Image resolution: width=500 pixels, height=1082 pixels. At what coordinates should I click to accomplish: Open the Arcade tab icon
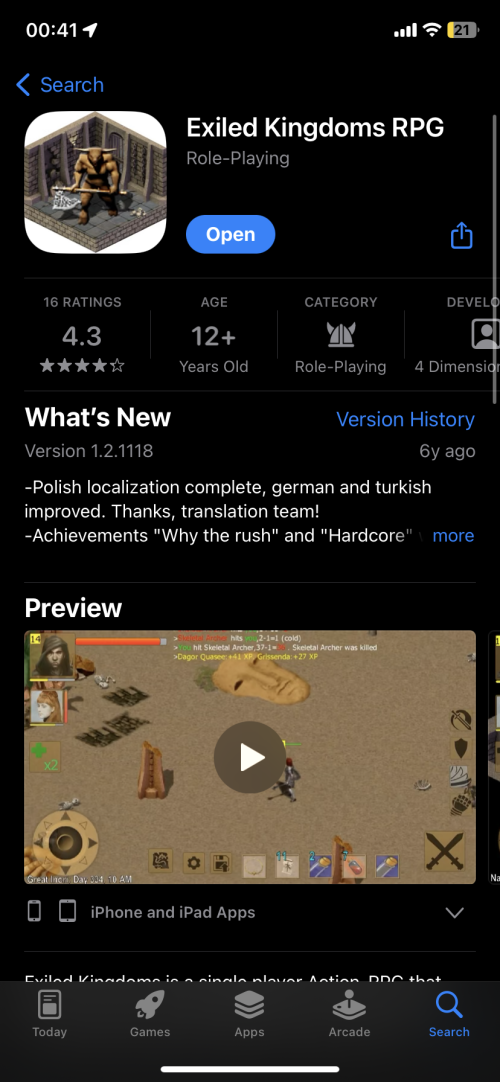pyautogui.click(x=349, y=1005)
